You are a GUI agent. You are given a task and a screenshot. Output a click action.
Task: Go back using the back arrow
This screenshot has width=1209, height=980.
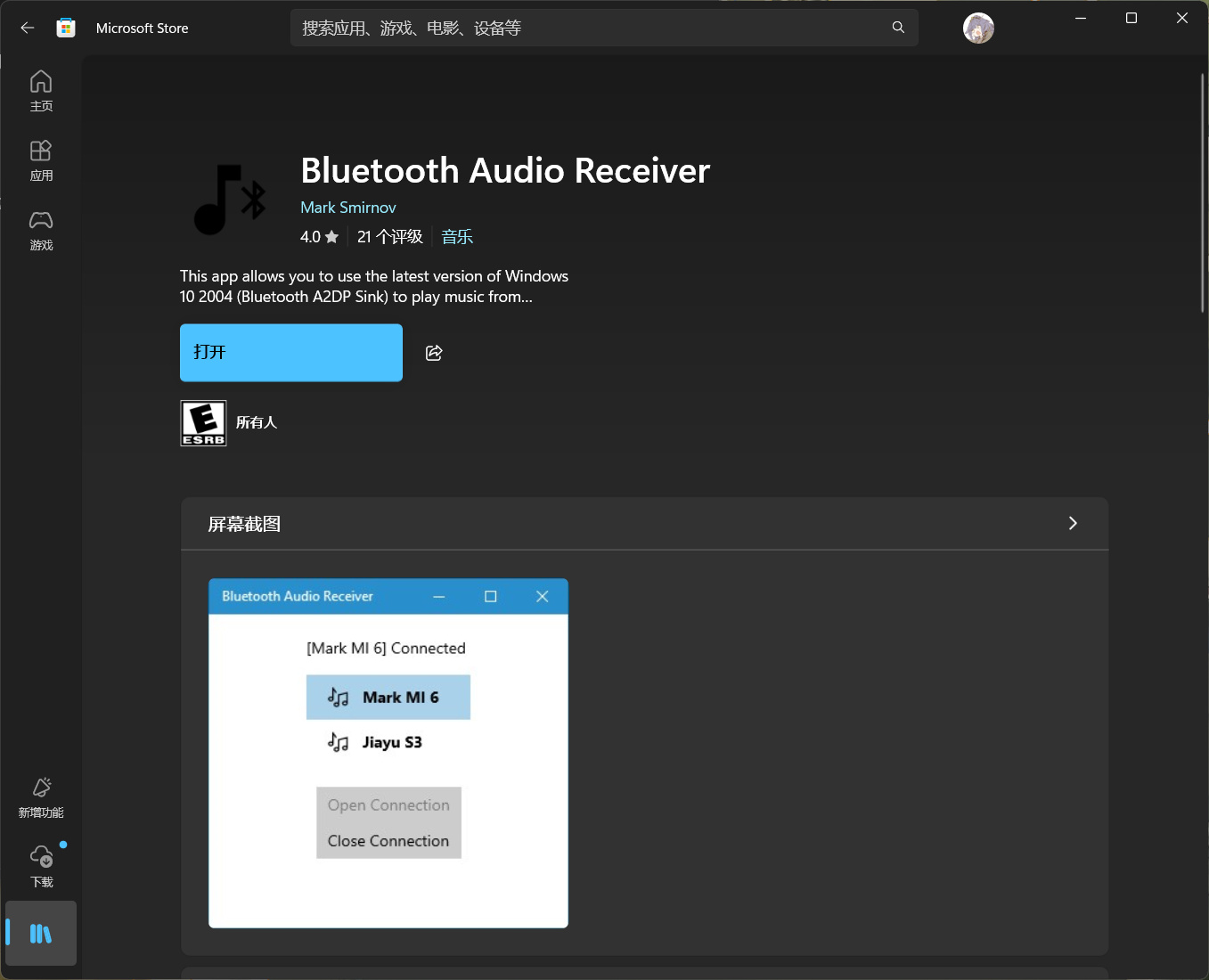point(28,28)
